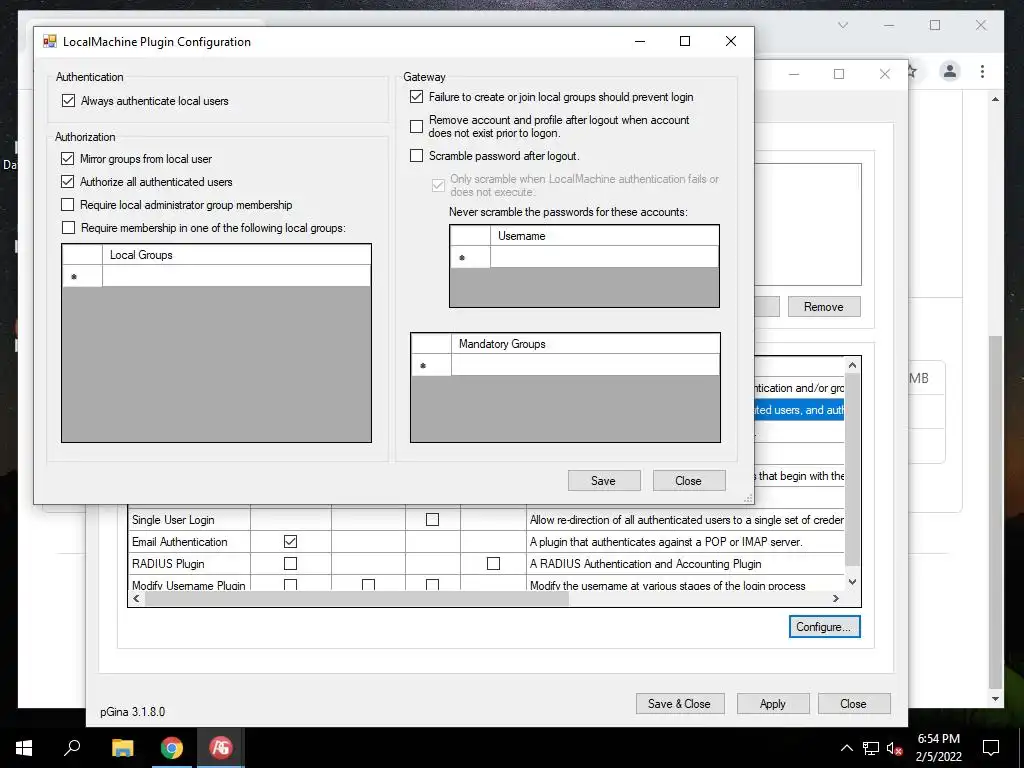Image resolution: width=1024 pixels, height=768 pixels.
Task: Open Chrome profile avatar icon
Action: click(950, 71)
